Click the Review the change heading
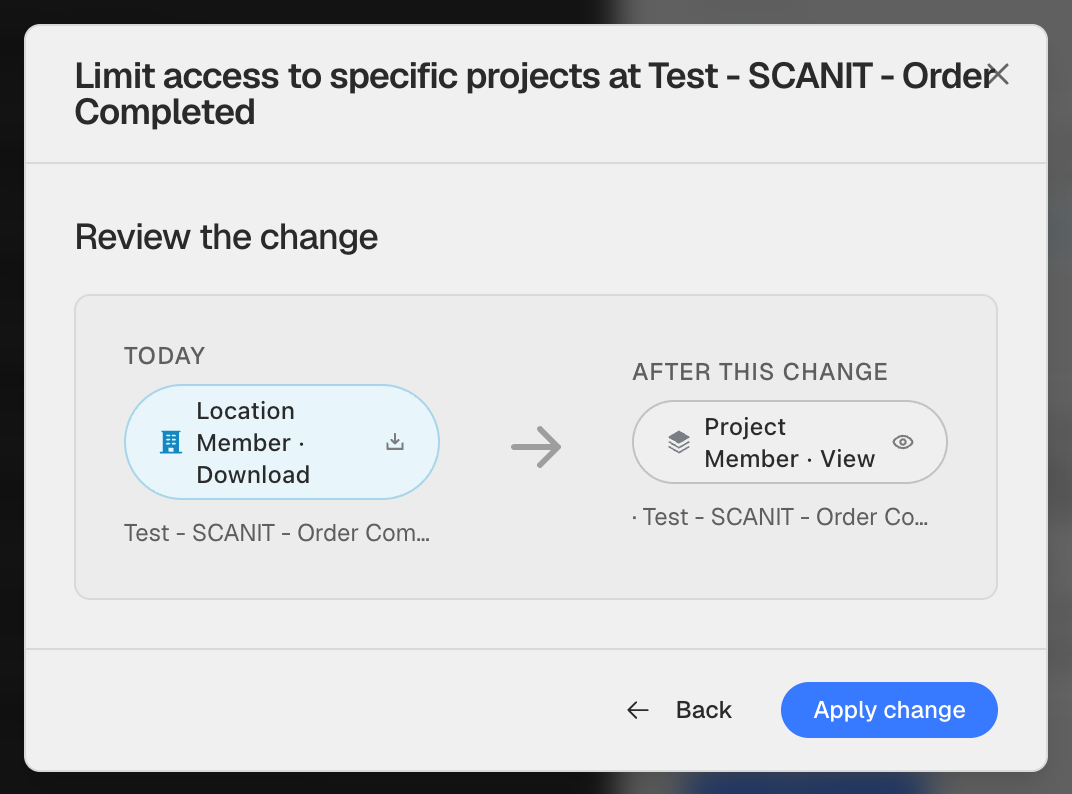The width and height of the screenshot is (1072, 794). (226, 237)
